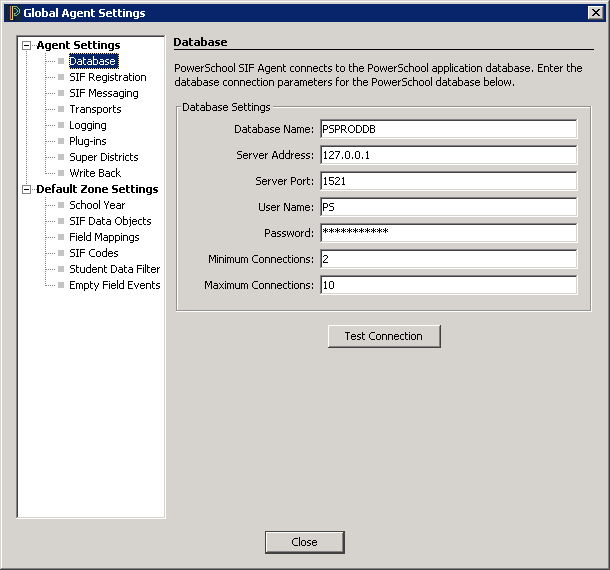Image resolution: width=610 pixels, height=570 pixels.
Task: Select SIF Data Objects item
Action: click(110, 221)
